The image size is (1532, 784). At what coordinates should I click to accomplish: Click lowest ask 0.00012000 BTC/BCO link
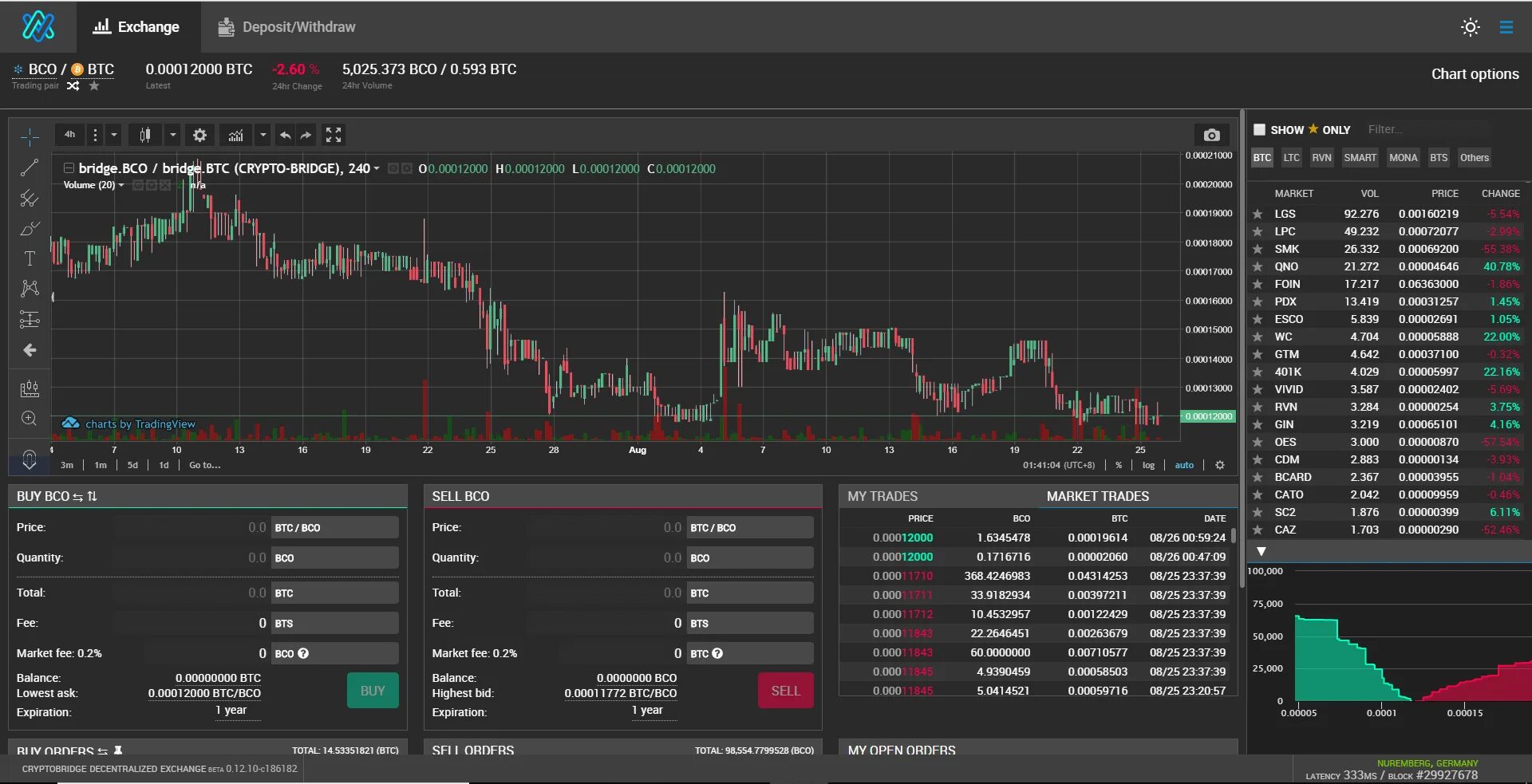tap(204, 693)
